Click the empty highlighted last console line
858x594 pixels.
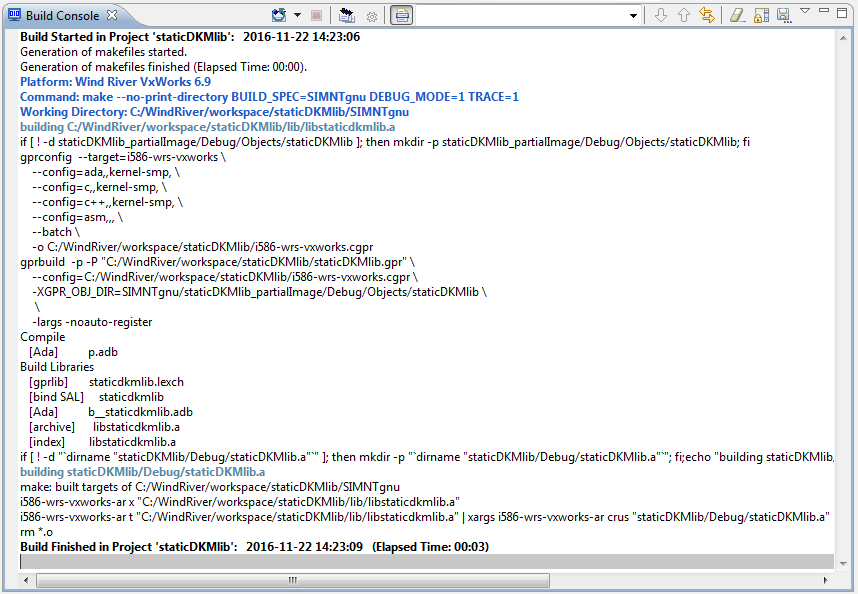[427, 562]
